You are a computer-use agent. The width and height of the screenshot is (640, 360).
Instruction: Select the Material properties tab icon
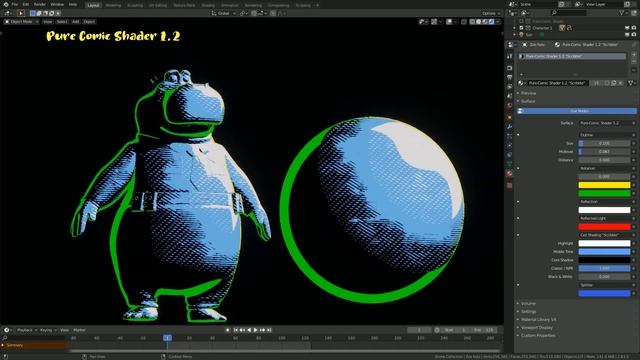[x=509, y=173]
